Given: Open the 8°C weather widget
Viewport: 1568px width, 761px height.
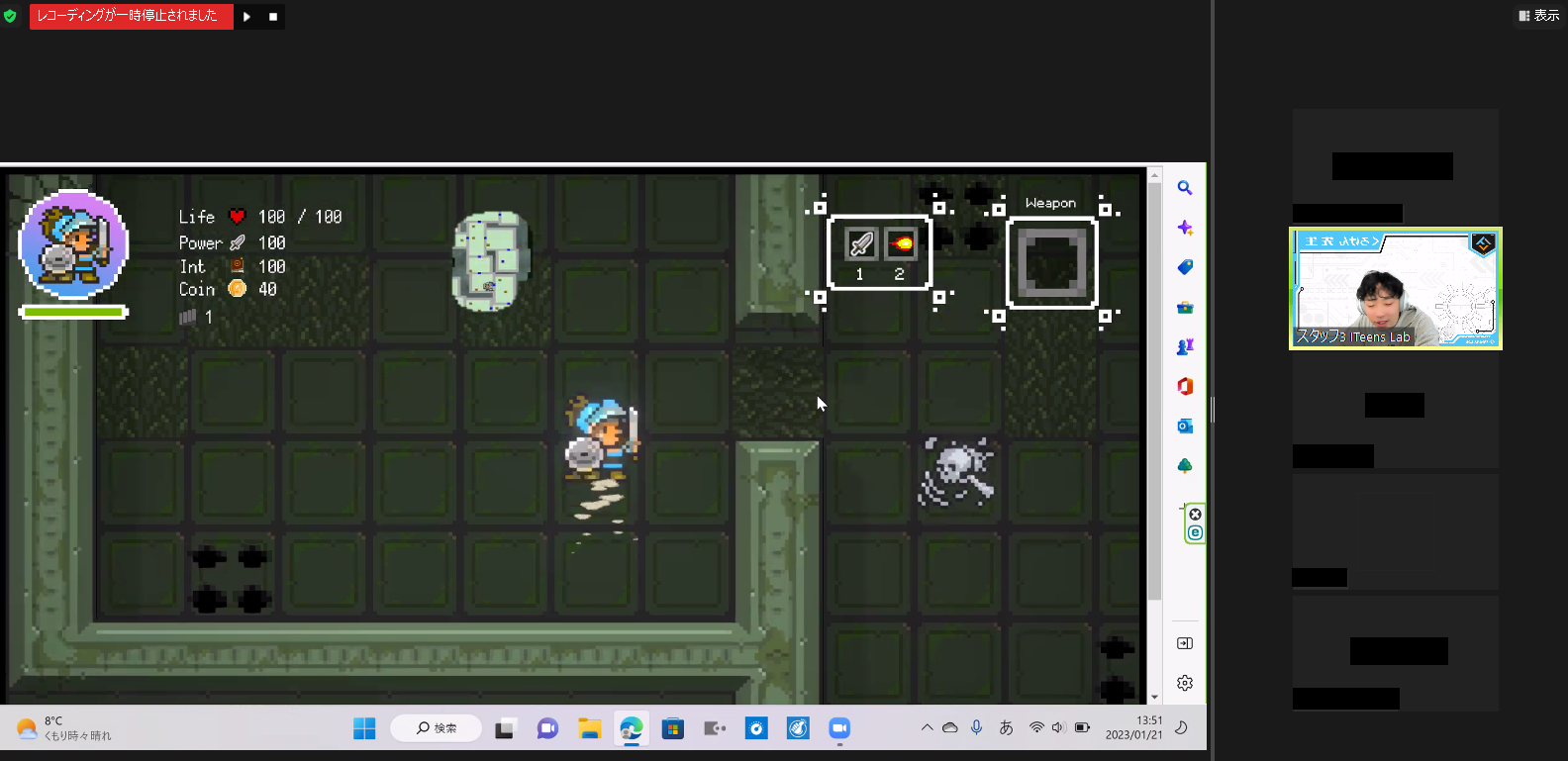Looking at the screenshot, I should [65, 729].
